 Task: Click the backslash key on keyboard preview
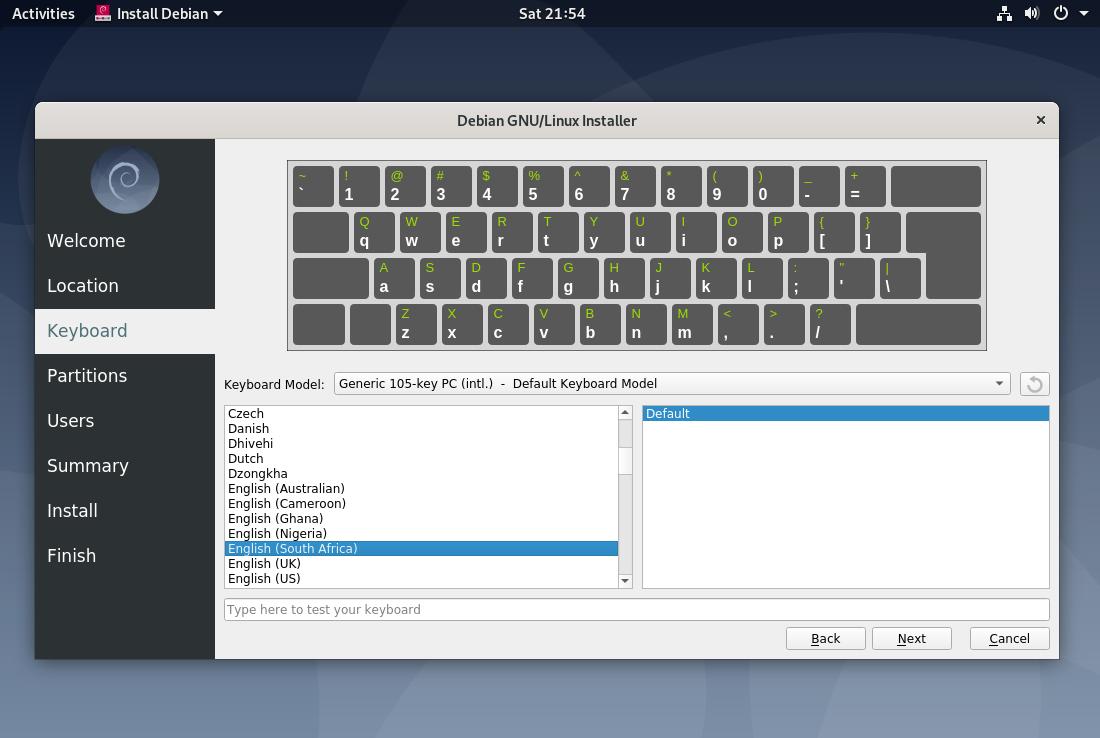[x=900, y=279]
